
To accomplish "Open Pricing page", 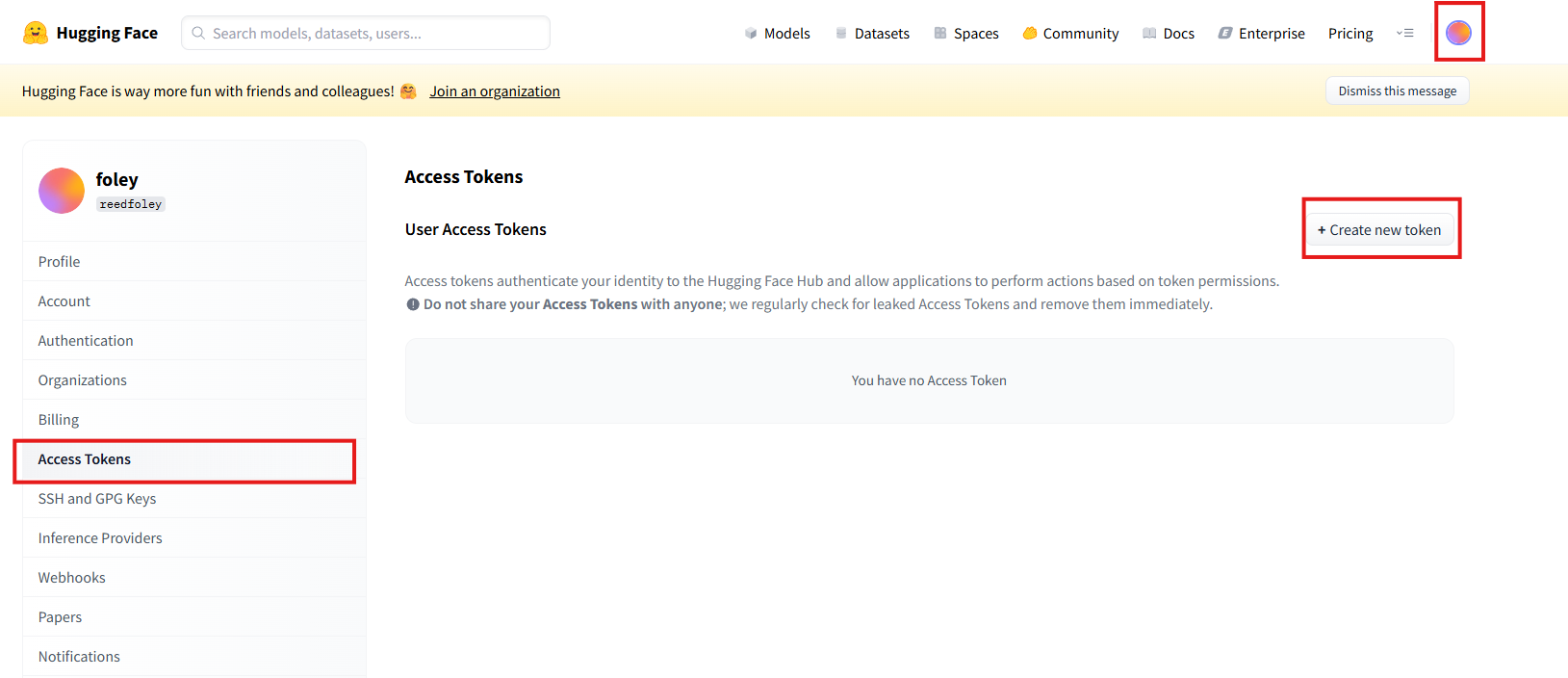I will click(1350, 33).
